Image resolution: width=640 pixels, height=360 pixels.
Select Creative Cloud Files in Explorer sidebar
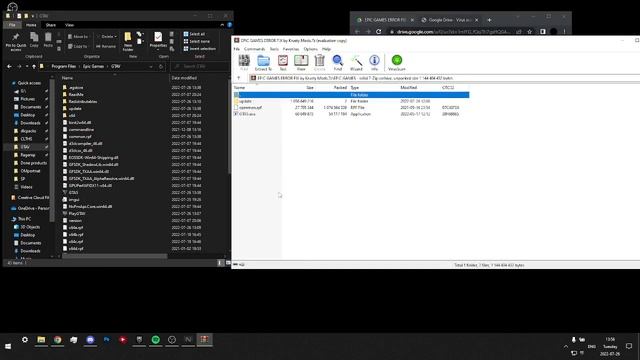tap(30, 198)
